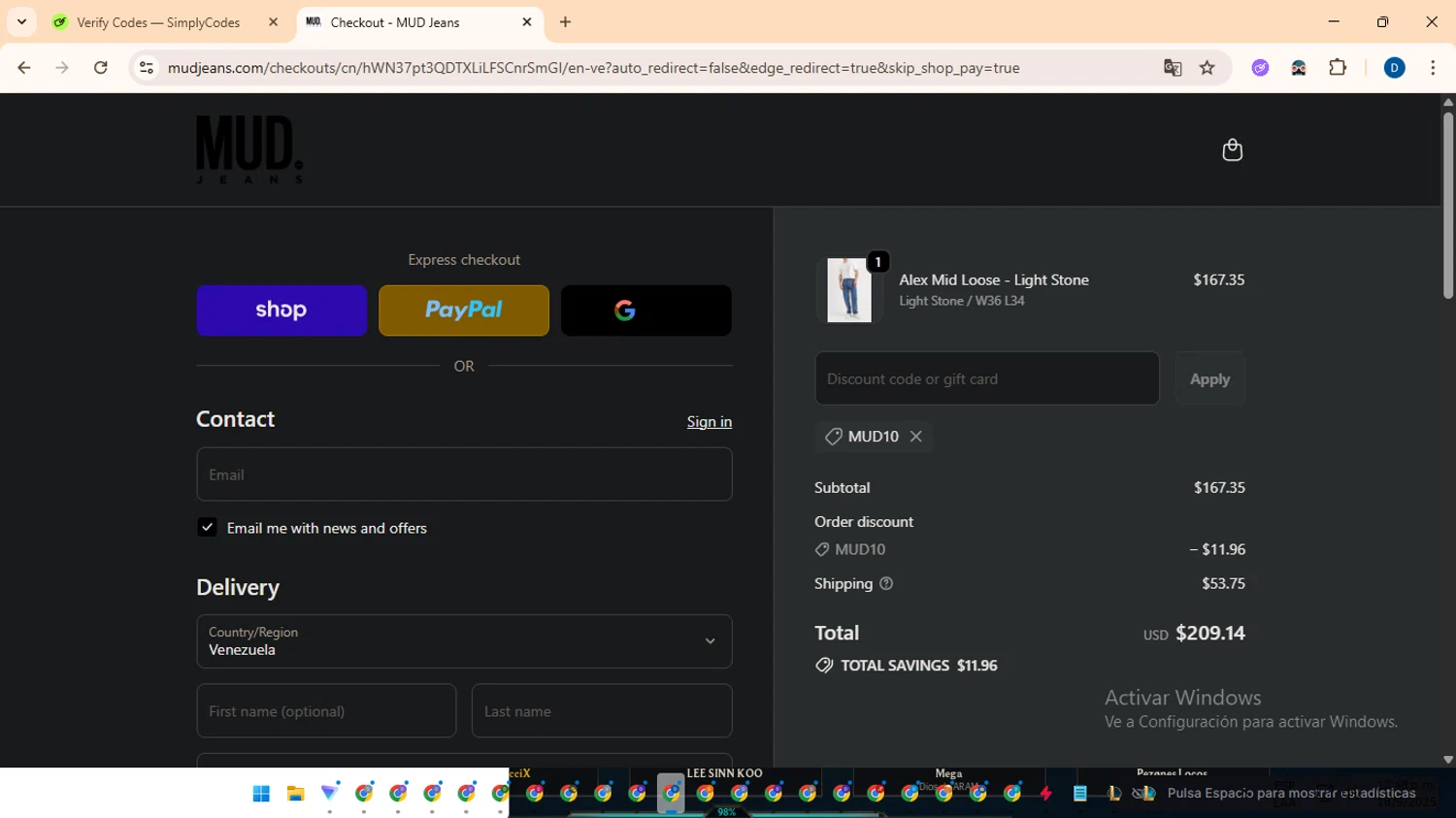
Task: Open the blue notepad taskbar icon
Action: (x=1079, y=794)
